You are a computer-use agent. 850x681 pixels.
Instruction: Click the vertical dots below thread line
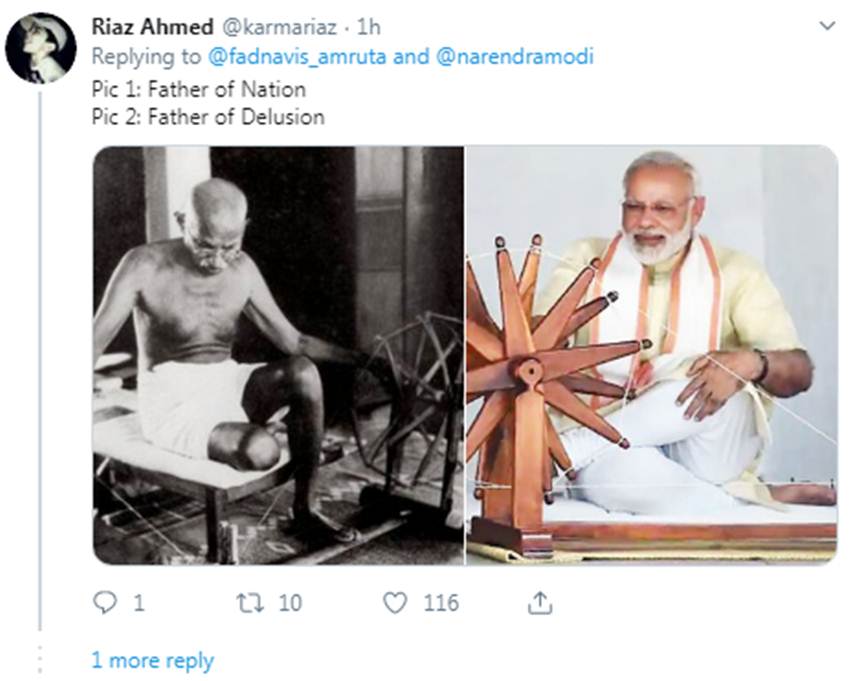coord(40,660)
